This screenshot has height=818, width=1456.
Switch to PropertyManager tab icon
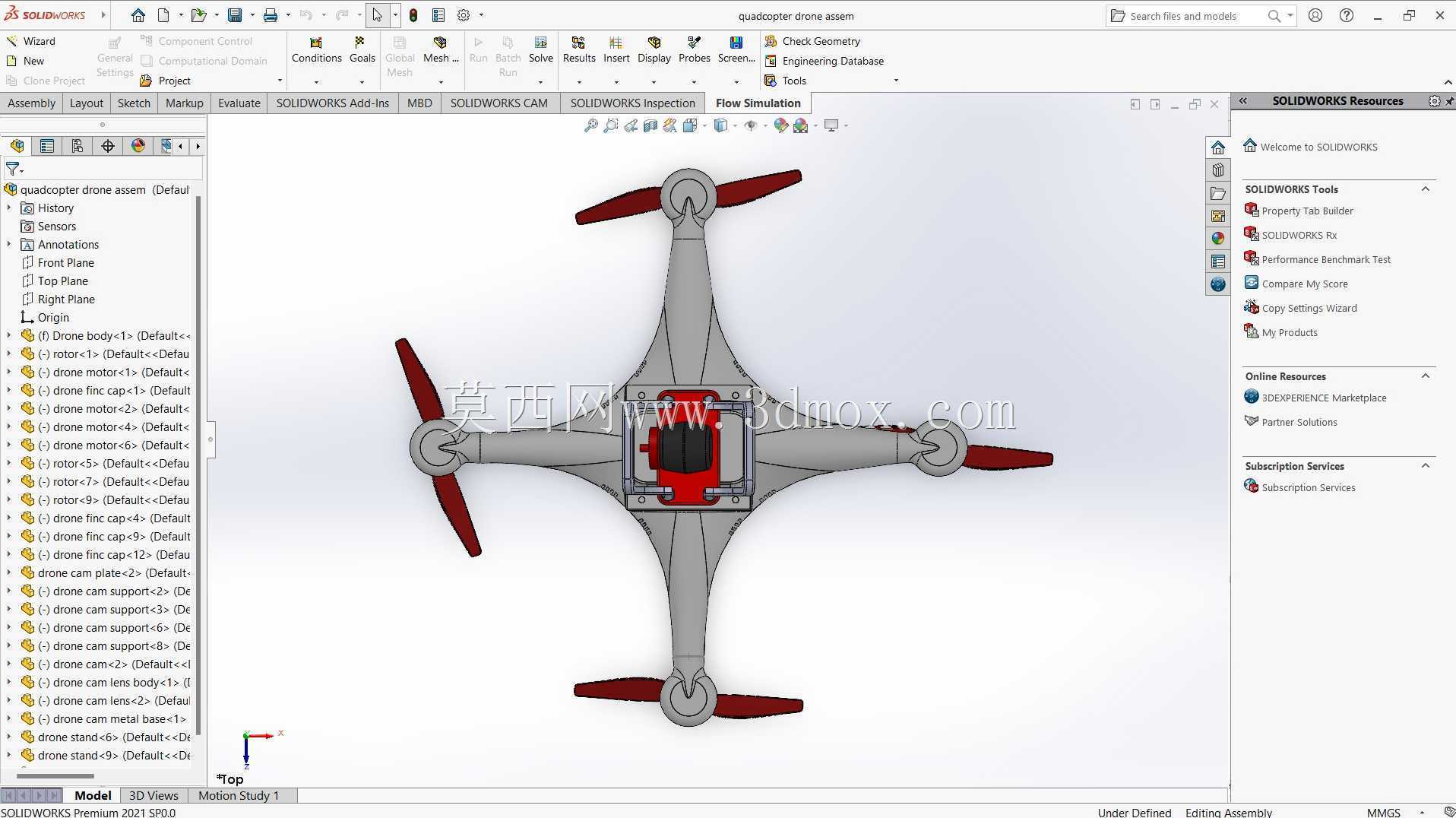pyautogui.click(x=47, y=146)
